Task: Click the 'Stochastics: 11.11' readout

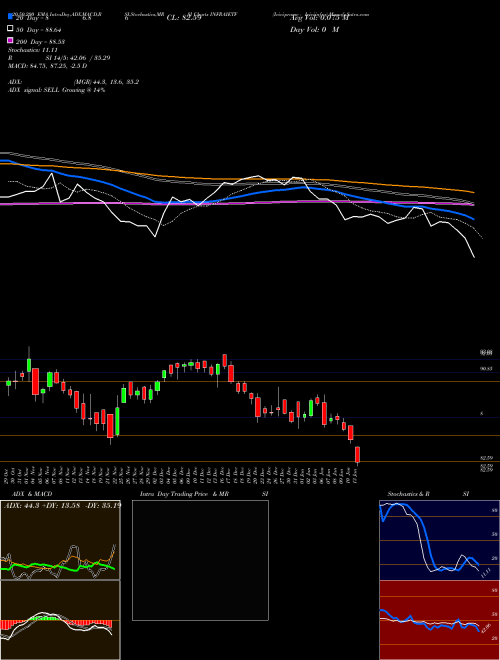Action: coord(33,50)
